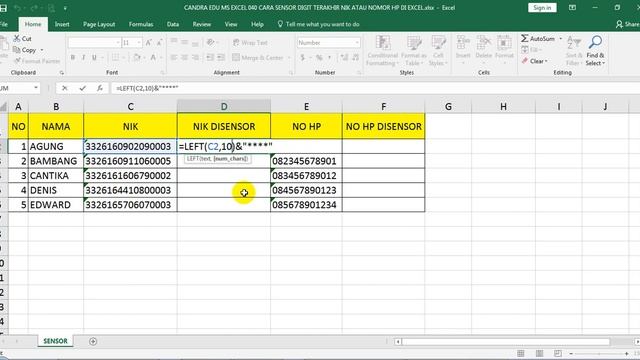Screen dimensions: 640x360
Task: Click the Fill icon in Editing
Action: point(524,50)
